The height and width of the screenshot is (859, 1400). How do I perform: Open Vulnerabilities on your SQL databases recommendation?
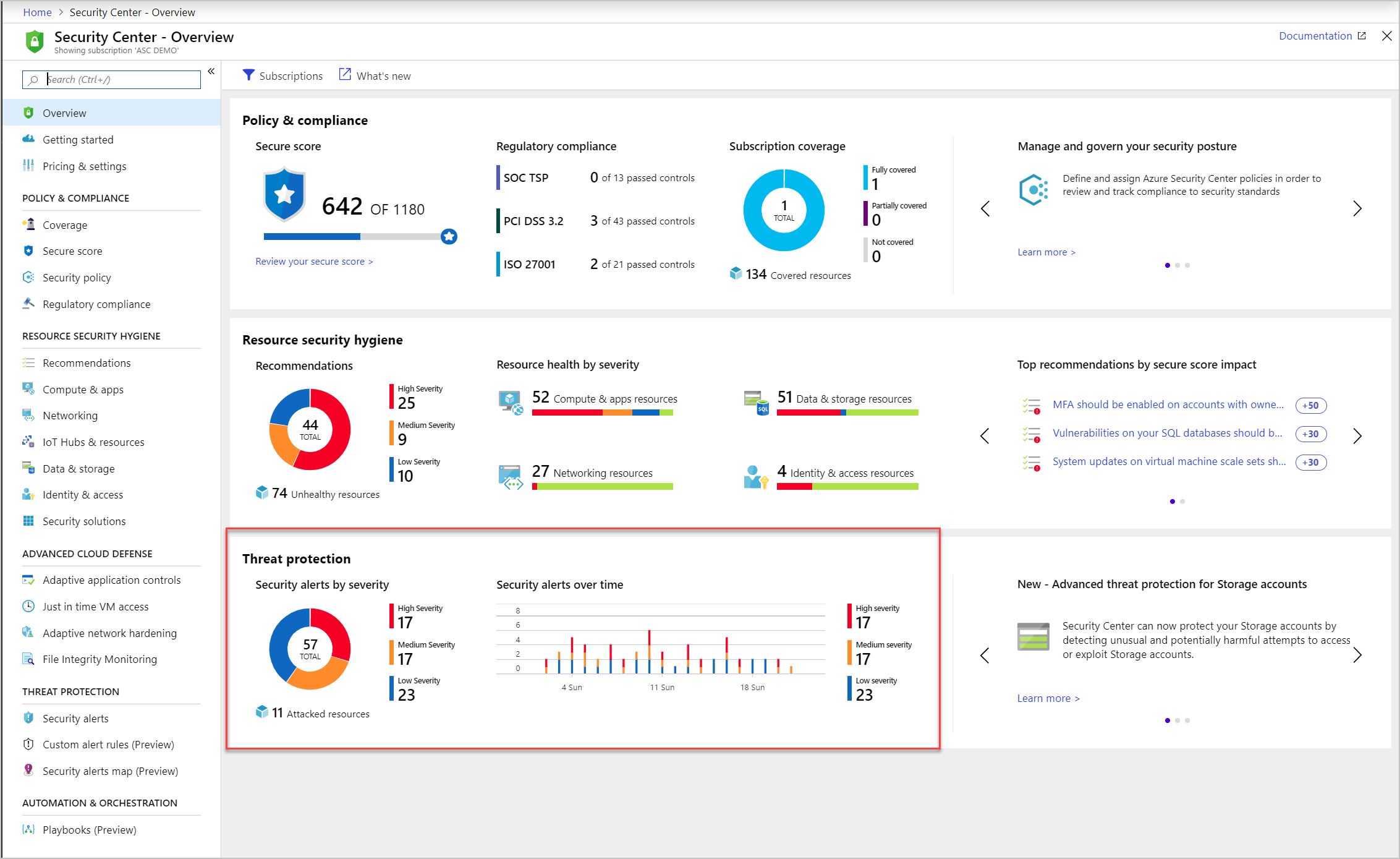(x=1168, y=433)
